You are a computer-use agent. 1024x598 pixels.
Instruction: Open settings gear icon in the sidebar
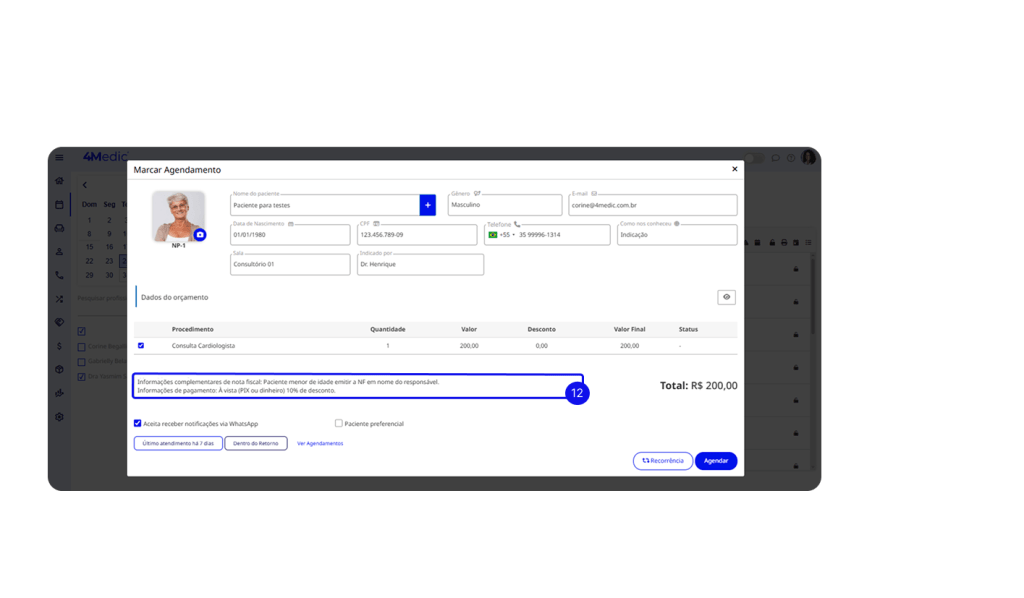[x=60, y=416]
